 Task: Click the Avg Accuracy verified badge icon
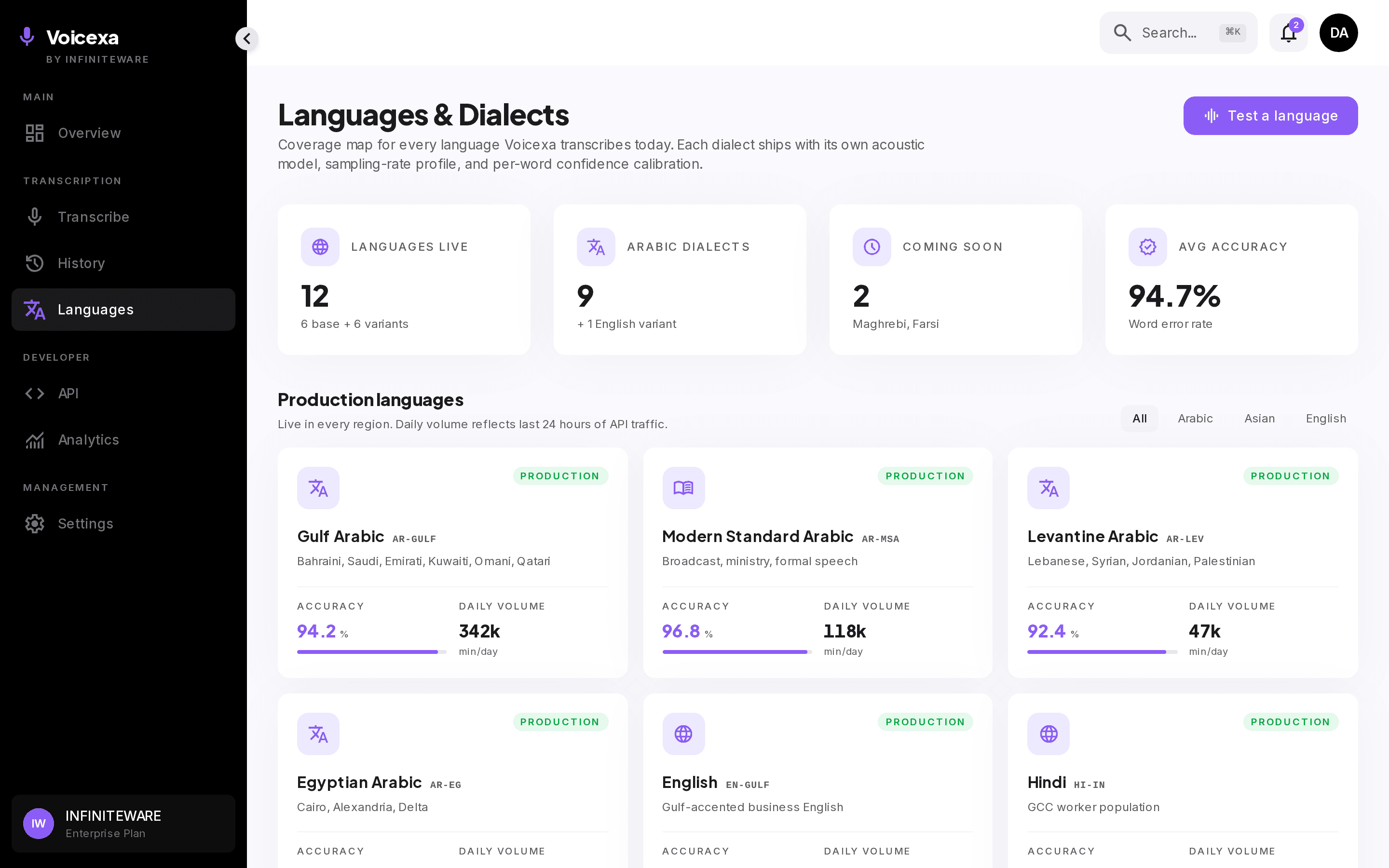pos(1148,247)
